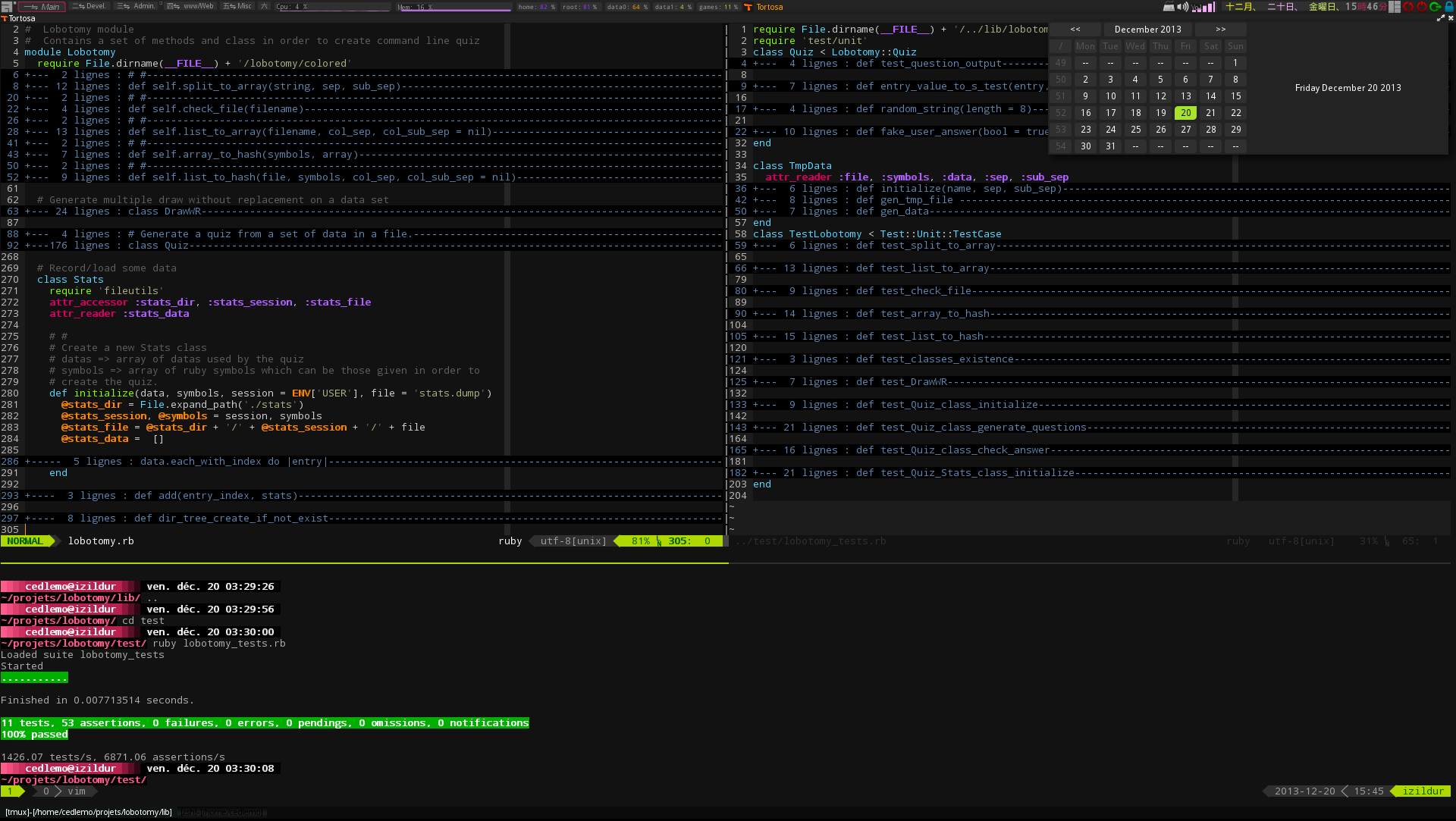Screen dimensions: 1456x821
Task: Click the '11 tests, 53 assertions' summary line
Action: pos(265,722)
